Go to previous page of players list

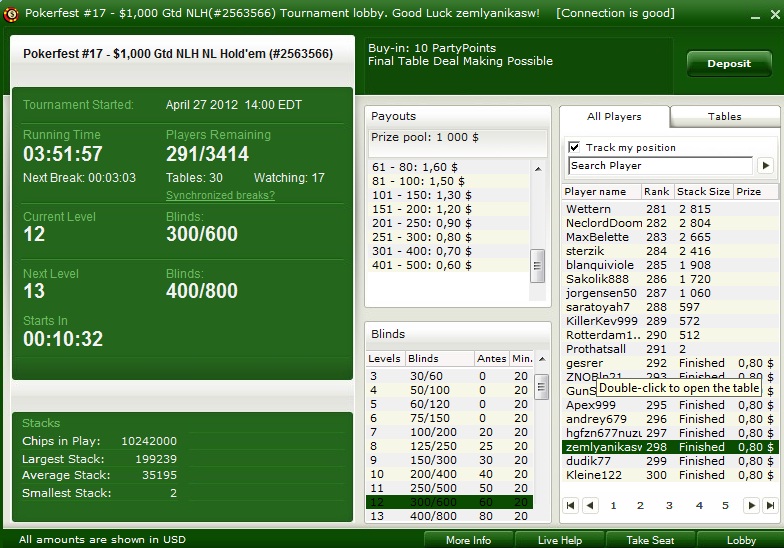[x=590, y=506]
